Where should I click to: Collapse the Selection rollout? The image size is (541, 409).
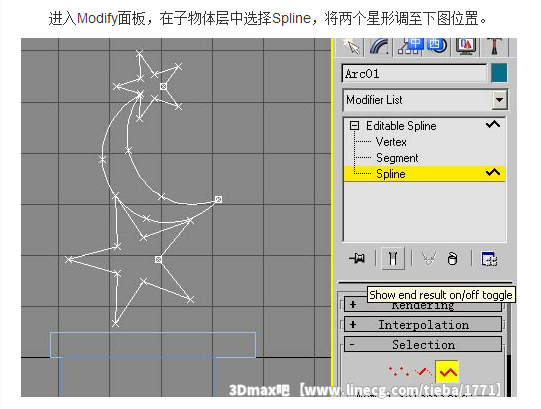pos(423,344)
